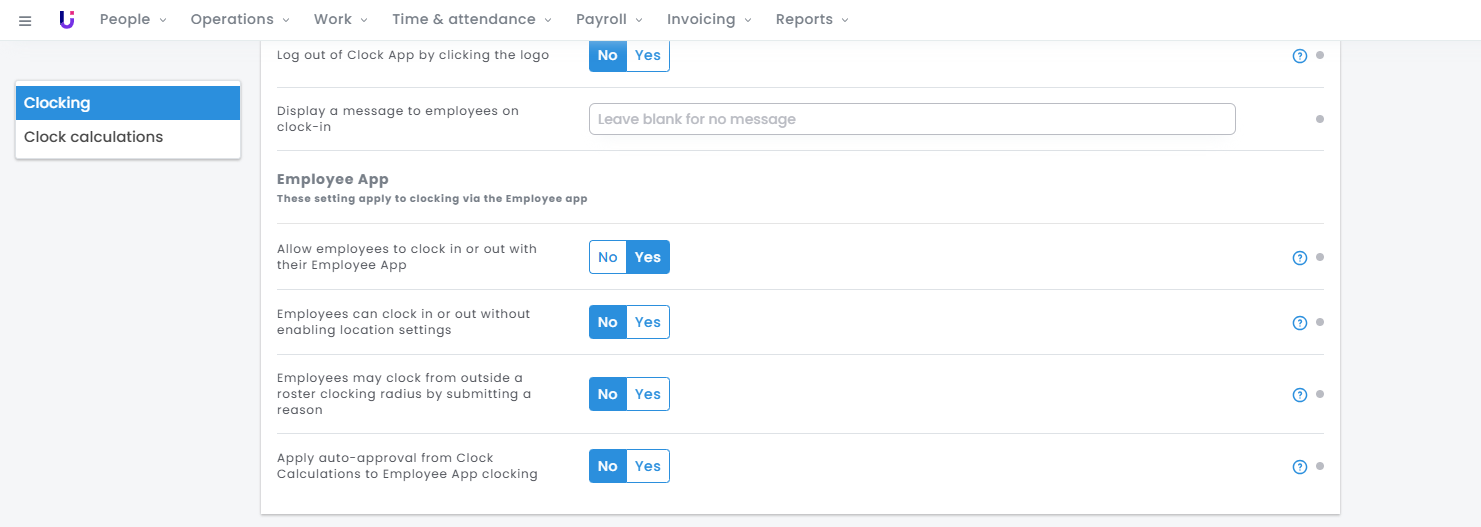This screenshot has width=1481, height=527.
Task: Expand the People dropdown menu
Action: [133, 20]
